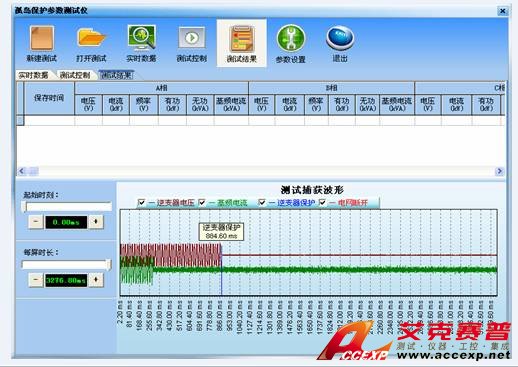Open the 打开测试 folder icon

(91, 37)
